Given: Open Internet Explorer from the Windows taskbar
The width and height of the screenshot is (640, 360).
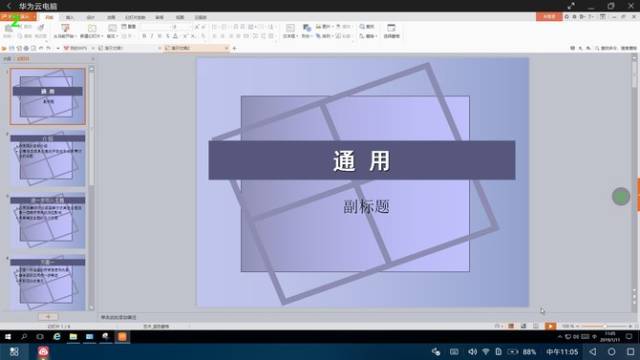Looking at the screenshot, I should [57, 336].
